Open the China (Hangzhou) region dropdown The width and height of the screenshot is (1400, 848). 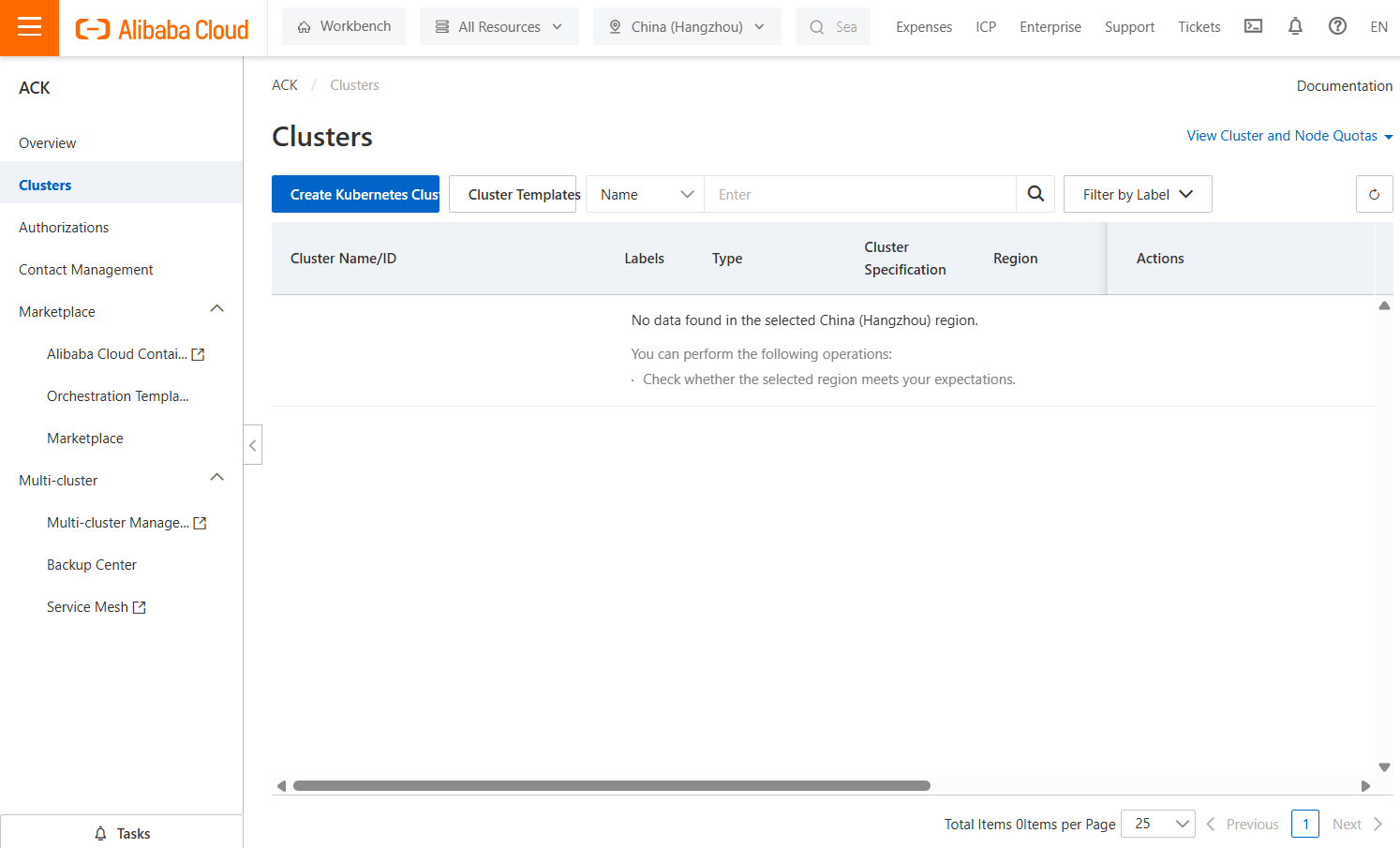[x=687, y=26]
